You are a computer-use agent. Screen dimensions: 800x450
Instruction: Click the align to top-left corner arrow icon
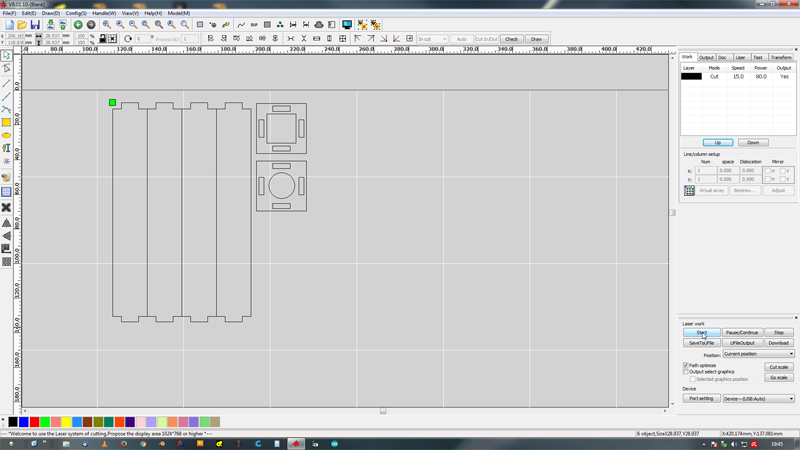[x=357, y=39]
